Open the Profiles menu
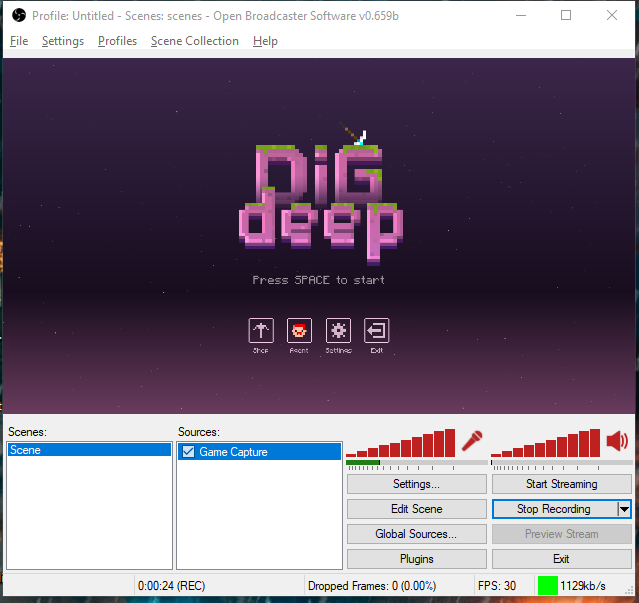The image size is (639, 603). [x=117, y=41]
